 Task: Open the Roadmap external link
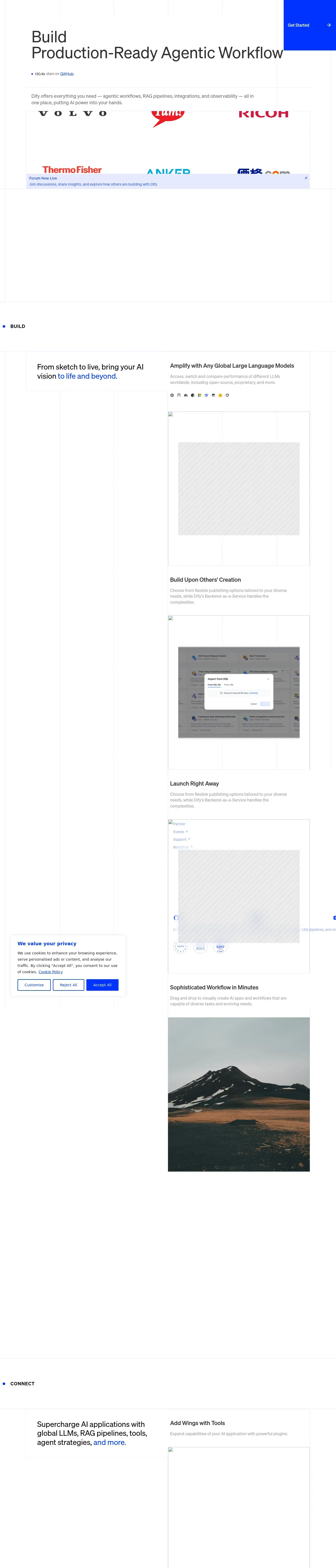pos(183,847)
